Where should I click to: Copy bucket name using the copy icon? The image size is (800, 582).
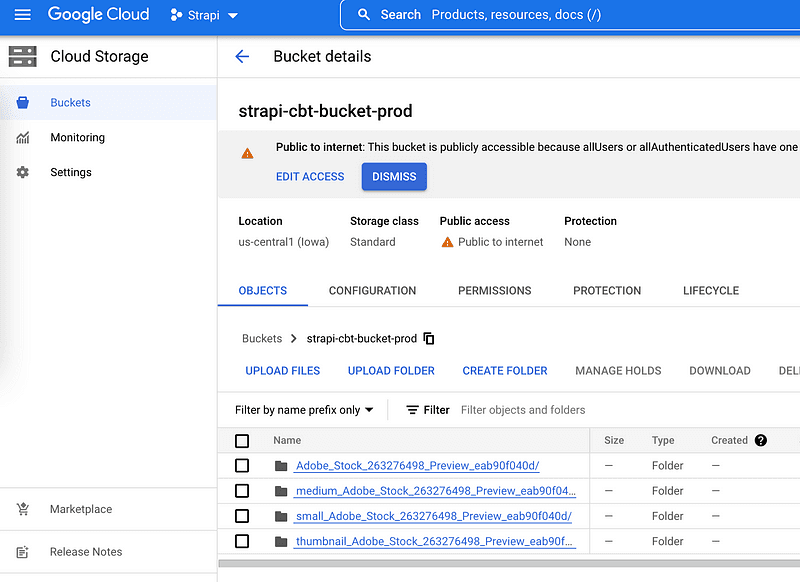tap(429, 339)
